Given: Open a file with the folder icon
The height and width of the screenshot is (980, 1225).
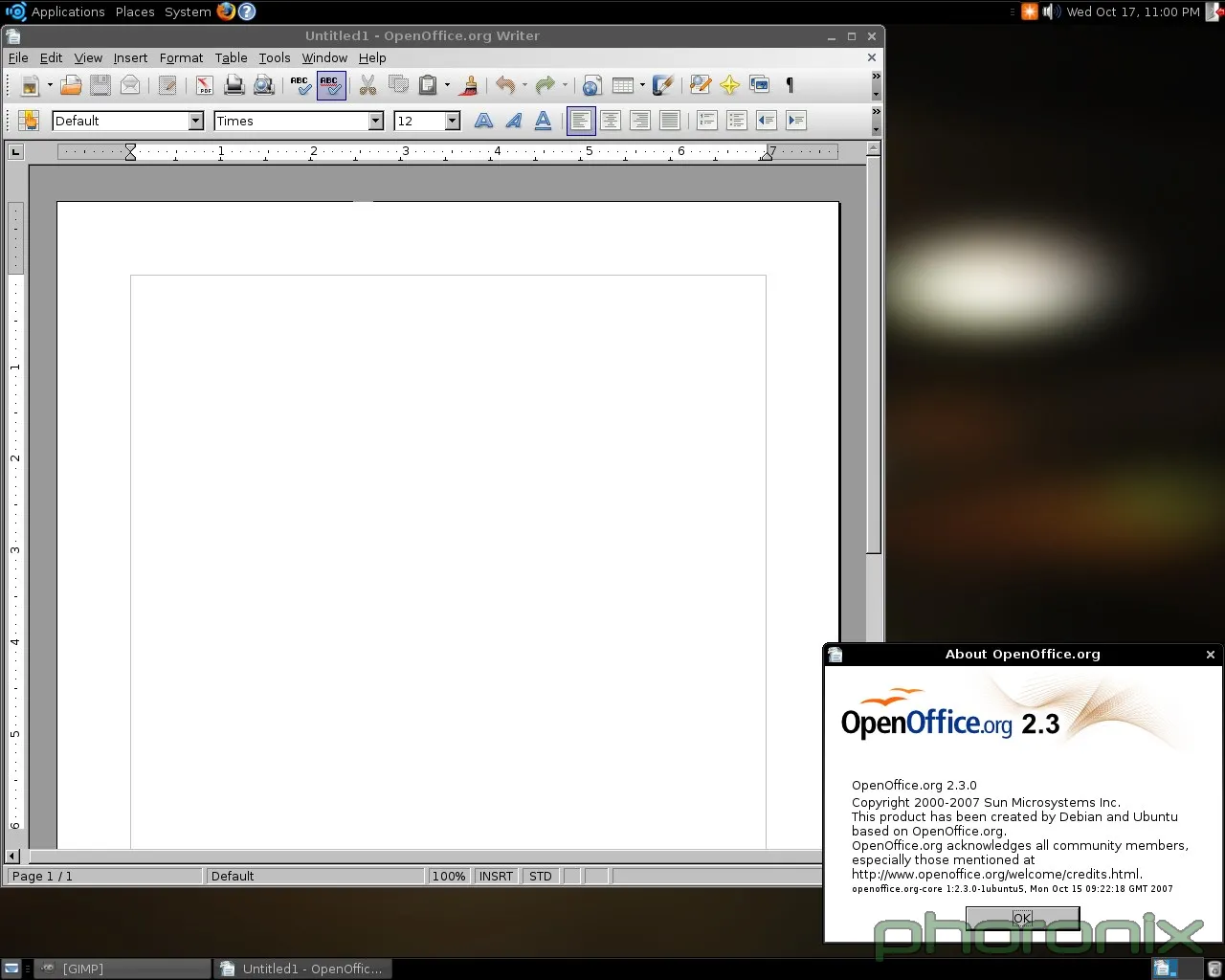Looking at the screenshot, I should pos(71,85).
